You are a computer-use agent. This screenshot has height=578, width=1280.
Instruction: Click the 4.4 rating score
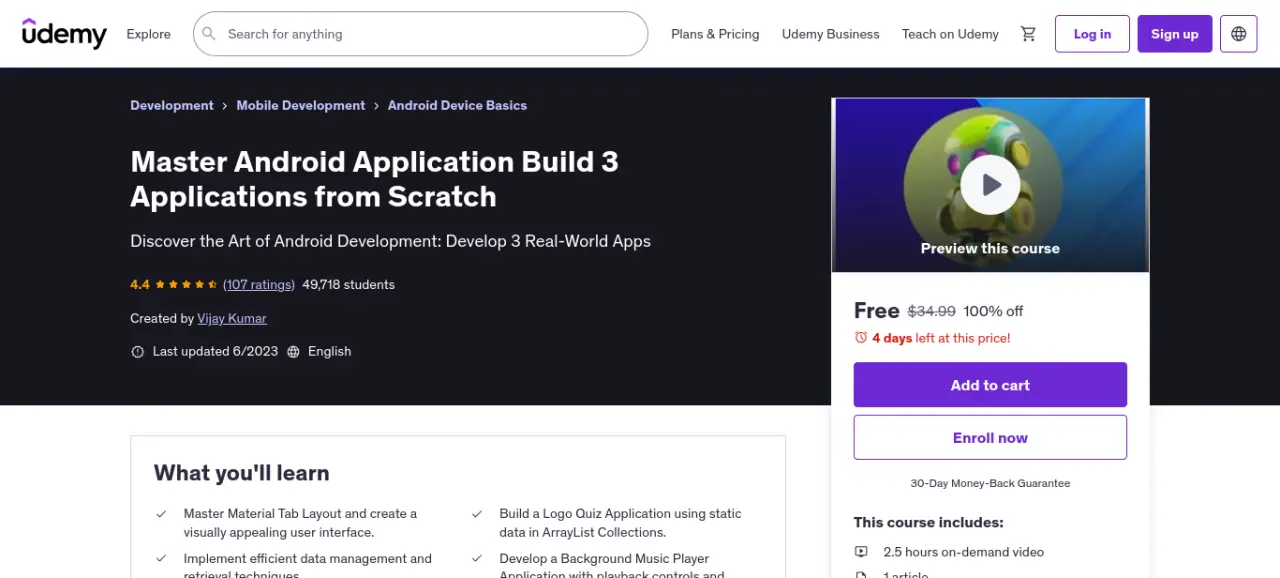140,285
